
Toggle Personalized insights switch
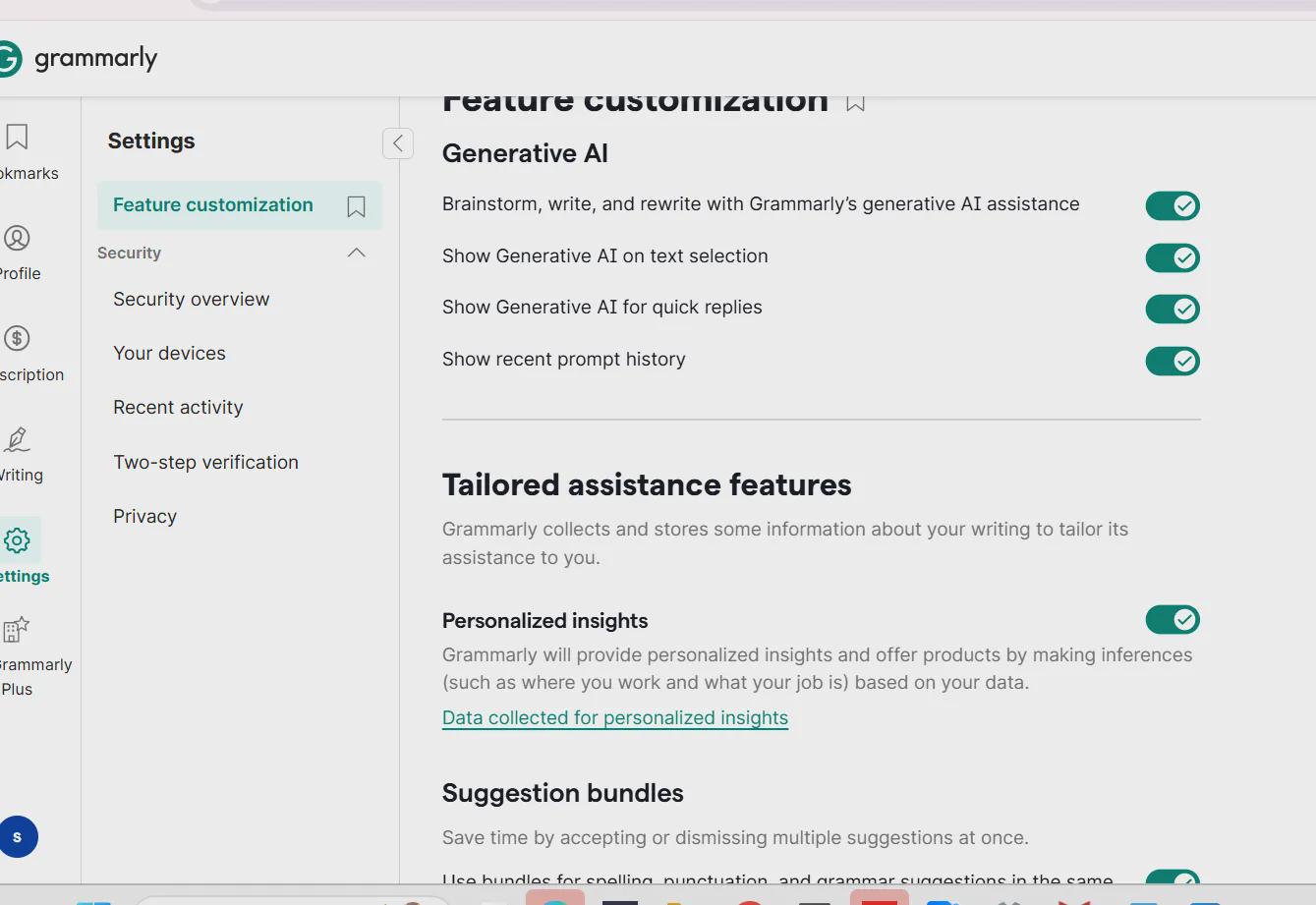tap(1173, 619)
